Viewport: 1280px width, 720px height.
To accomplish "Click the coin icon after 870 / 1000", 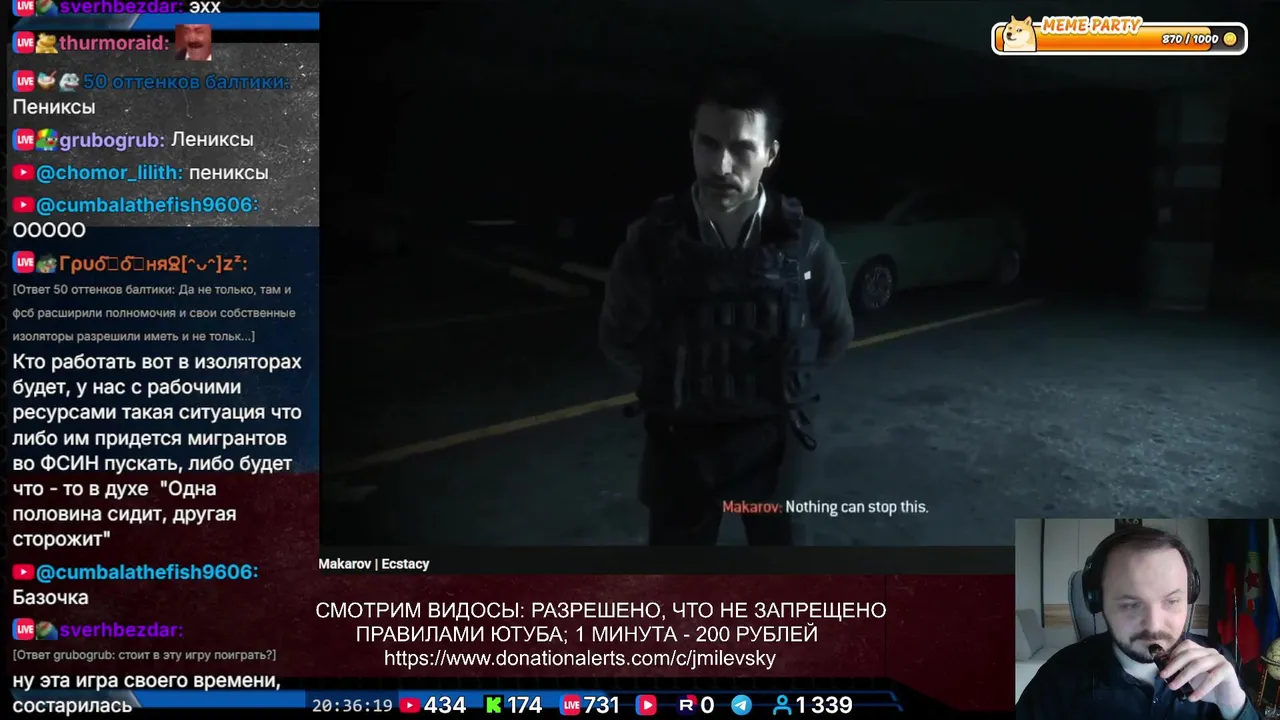I will pos(1230,39).
